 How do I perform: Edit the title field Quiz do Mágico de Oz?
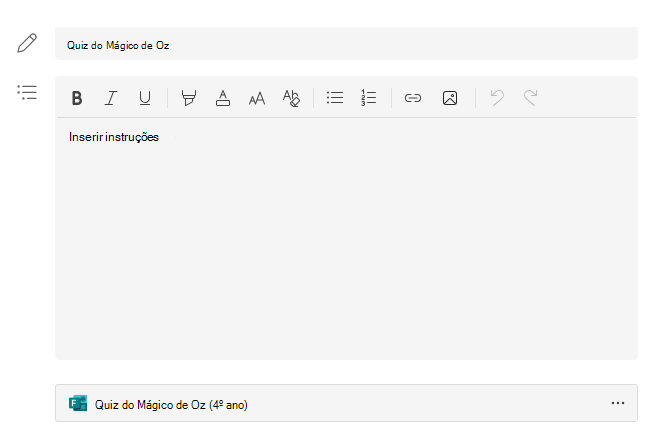[x=346, y=43]
